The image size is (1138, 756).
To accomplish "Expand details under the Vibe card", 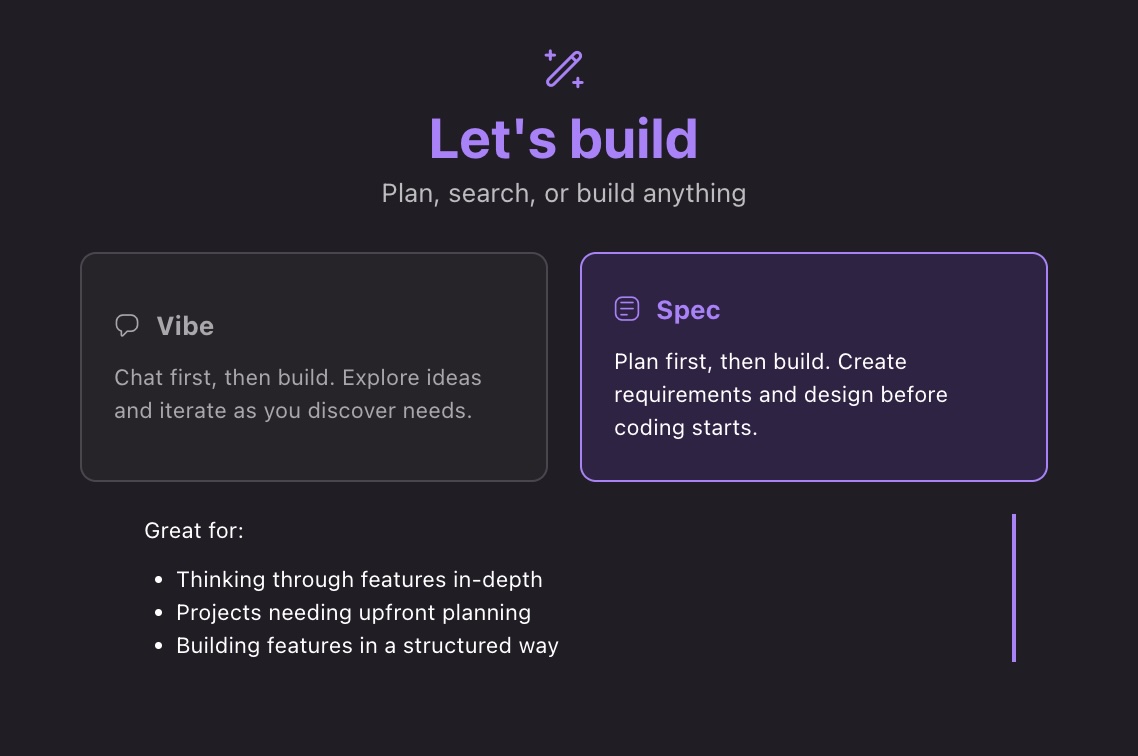I will 314,367.
